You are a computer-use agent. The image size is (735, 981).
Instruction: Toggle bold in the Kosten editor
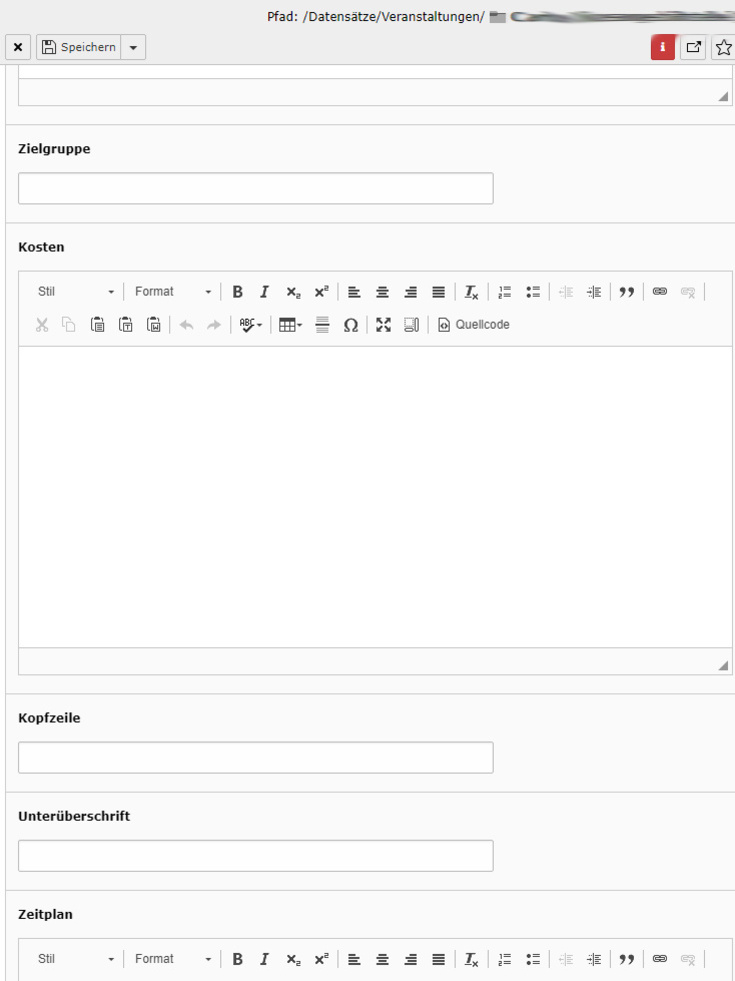[x=238, y=292]
